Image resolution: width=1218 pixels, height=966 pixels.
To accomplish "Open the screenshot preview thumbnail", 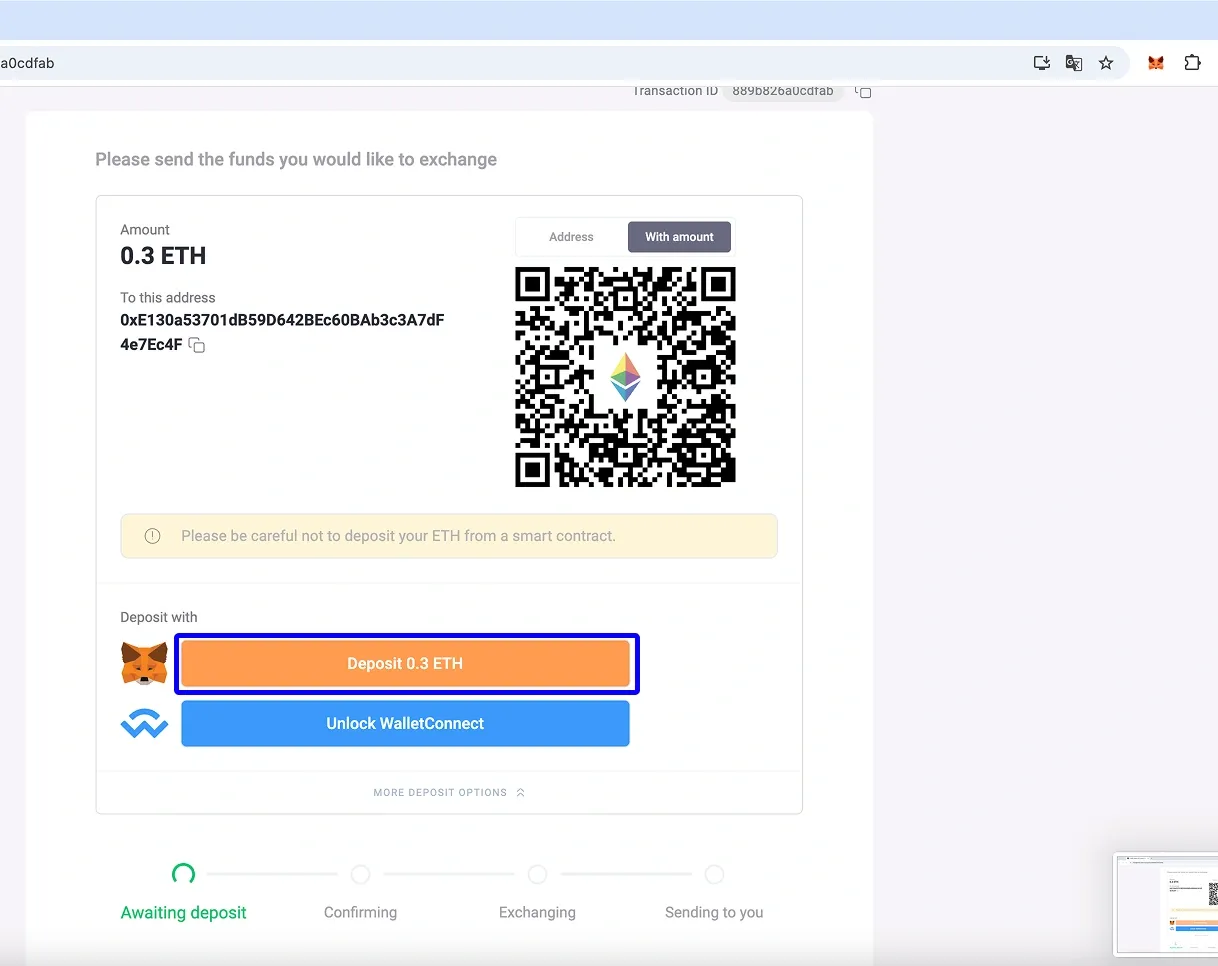I will (x=1167, y=905).
